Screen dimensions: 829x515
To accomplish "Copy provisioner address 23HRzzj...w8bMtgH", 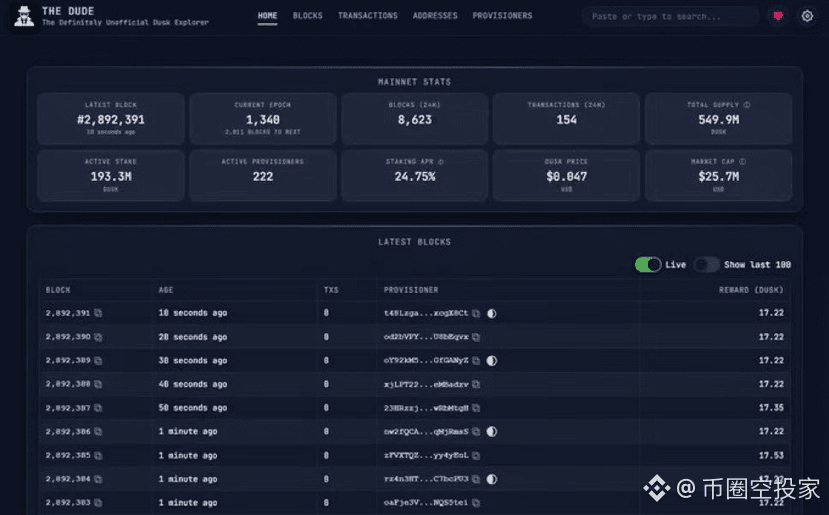I will 476,408.
